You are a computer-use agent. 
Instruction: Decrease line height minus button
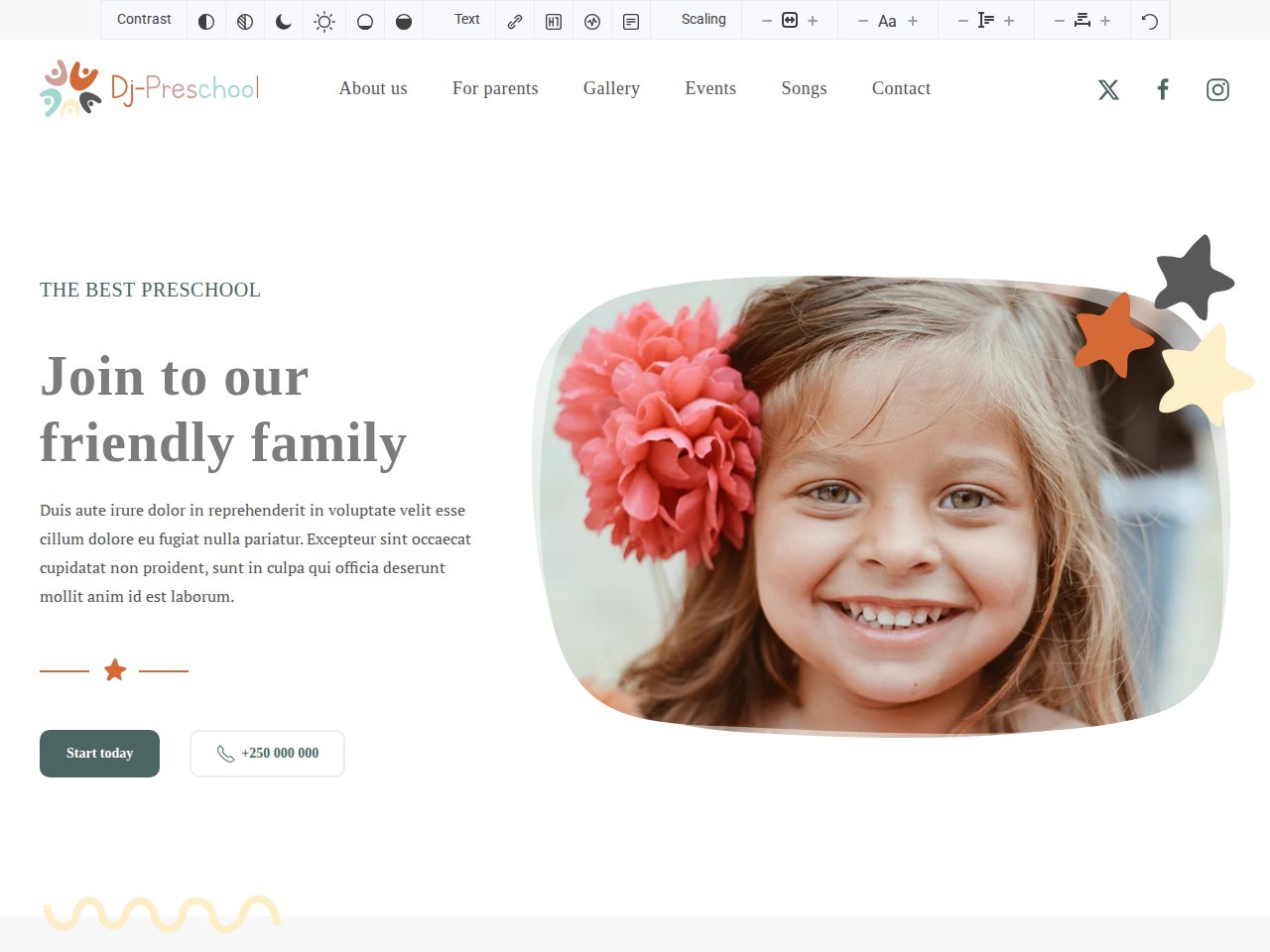click(963, 21)
